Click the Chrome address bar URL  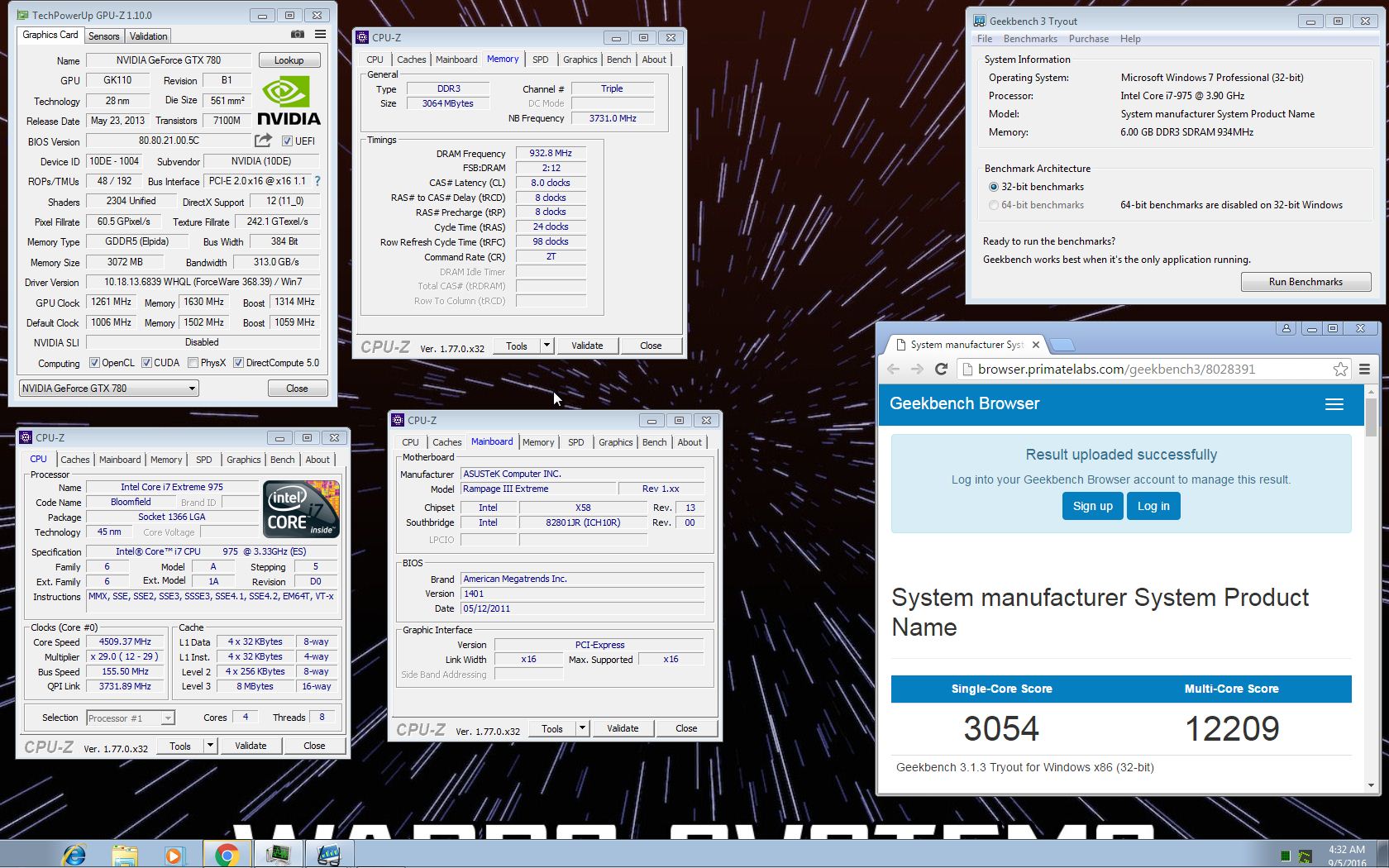[x=1116, y=370]
